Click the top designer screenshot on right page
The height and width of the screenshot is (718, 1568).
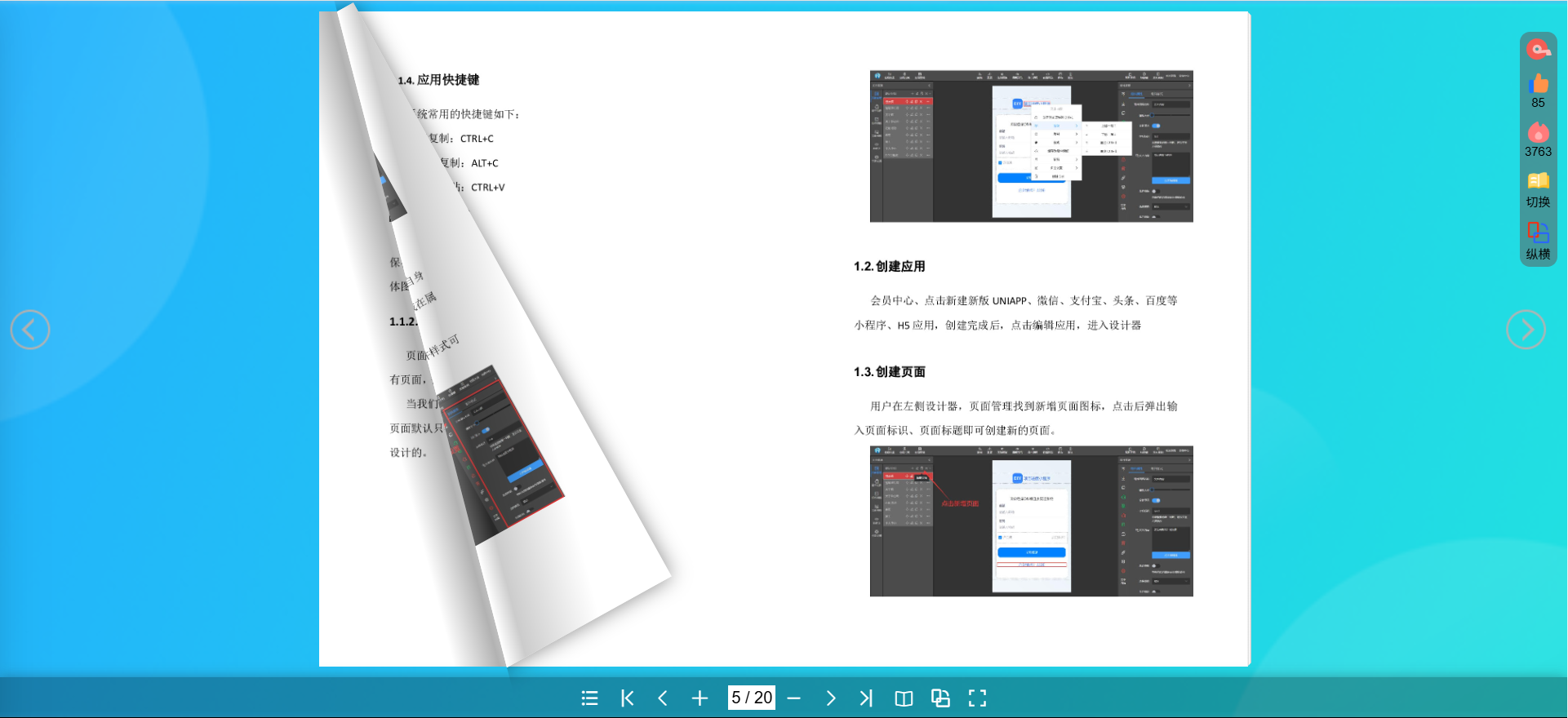click(1031, 146)
